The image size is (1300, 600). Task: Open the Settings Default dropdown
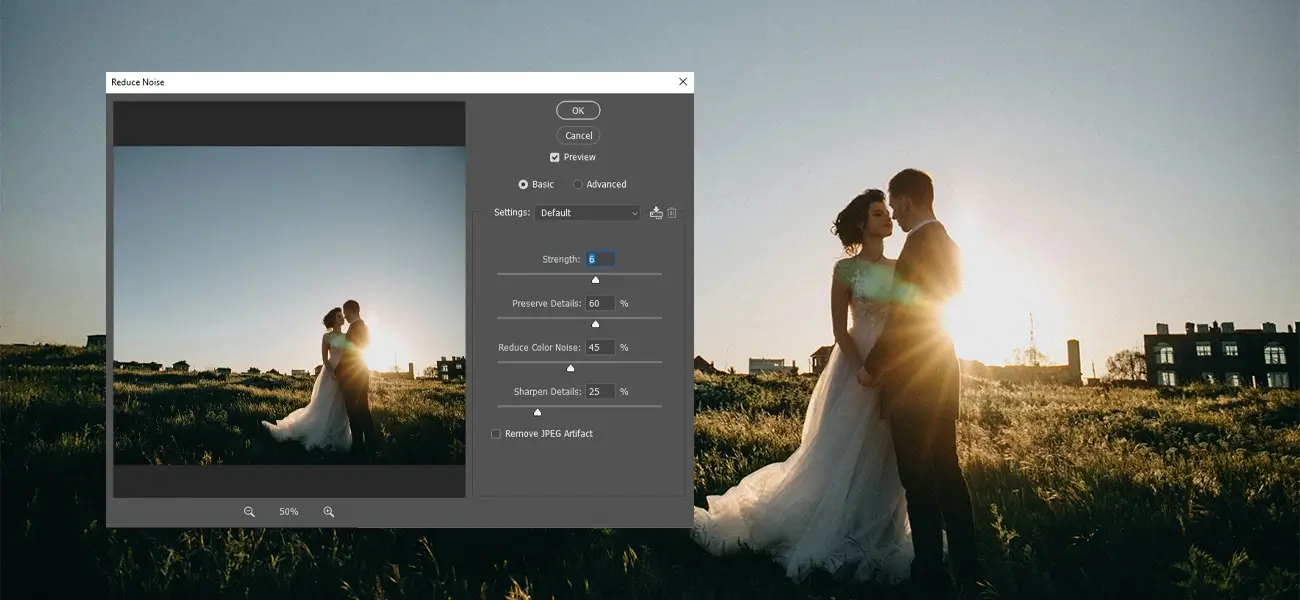[587, 213]
